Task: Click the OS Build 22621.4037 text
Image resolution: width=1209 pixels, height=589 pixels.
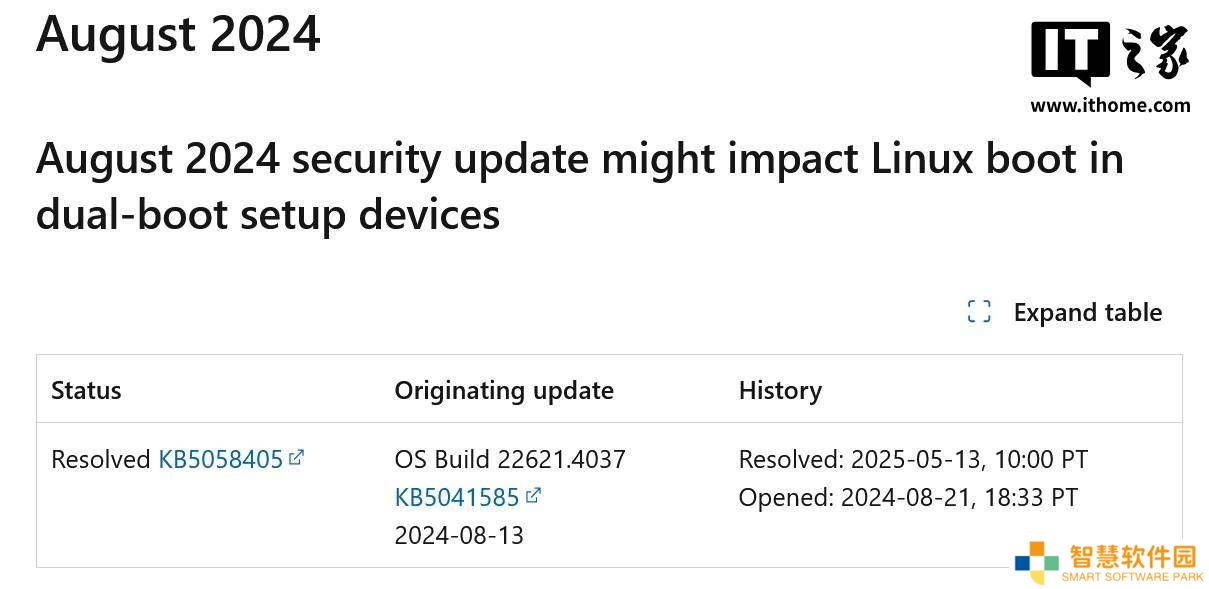Action: [x=510, y=460]
